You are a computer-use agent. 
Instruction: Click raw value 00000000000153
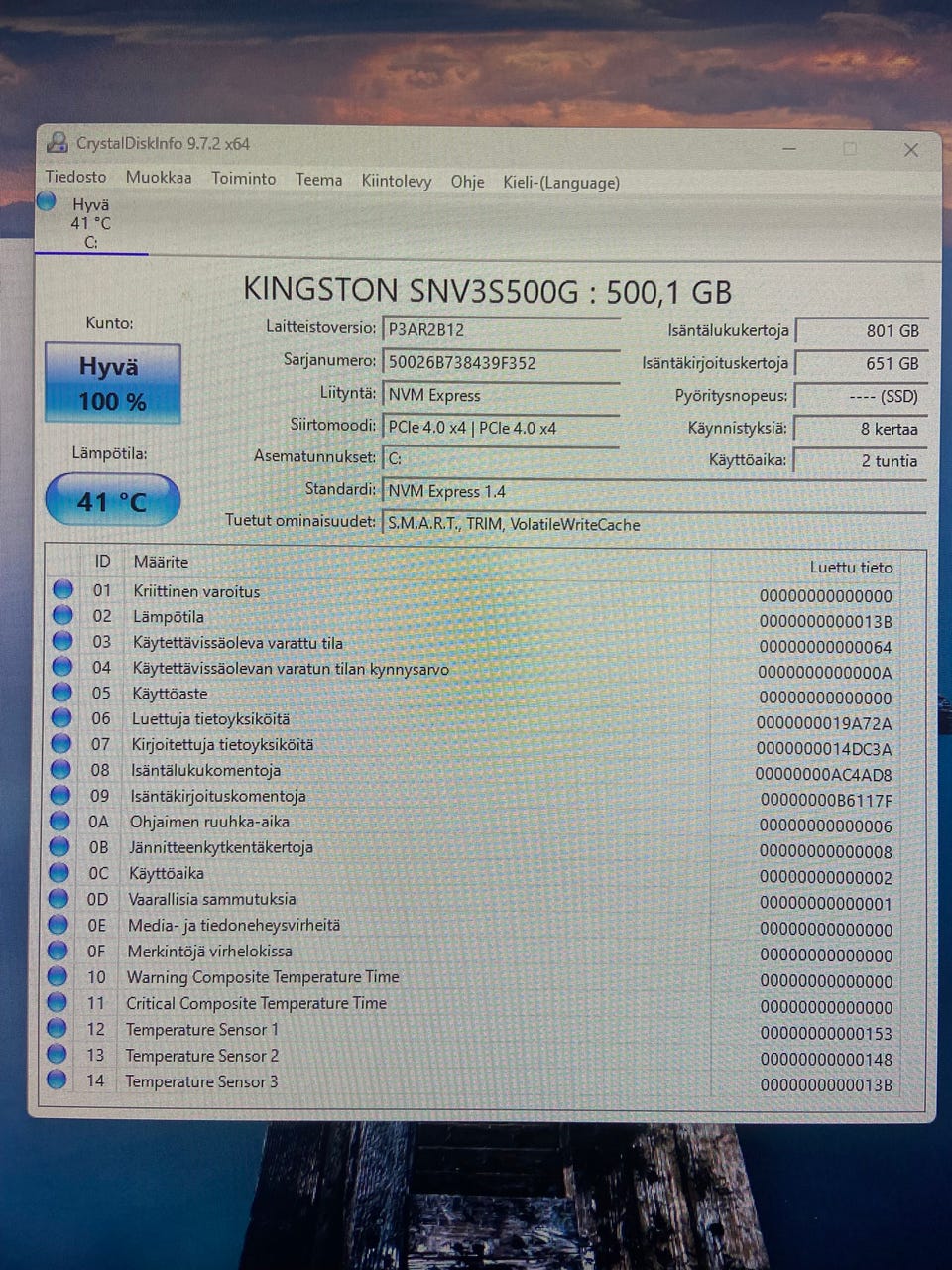pos(826,1033)
